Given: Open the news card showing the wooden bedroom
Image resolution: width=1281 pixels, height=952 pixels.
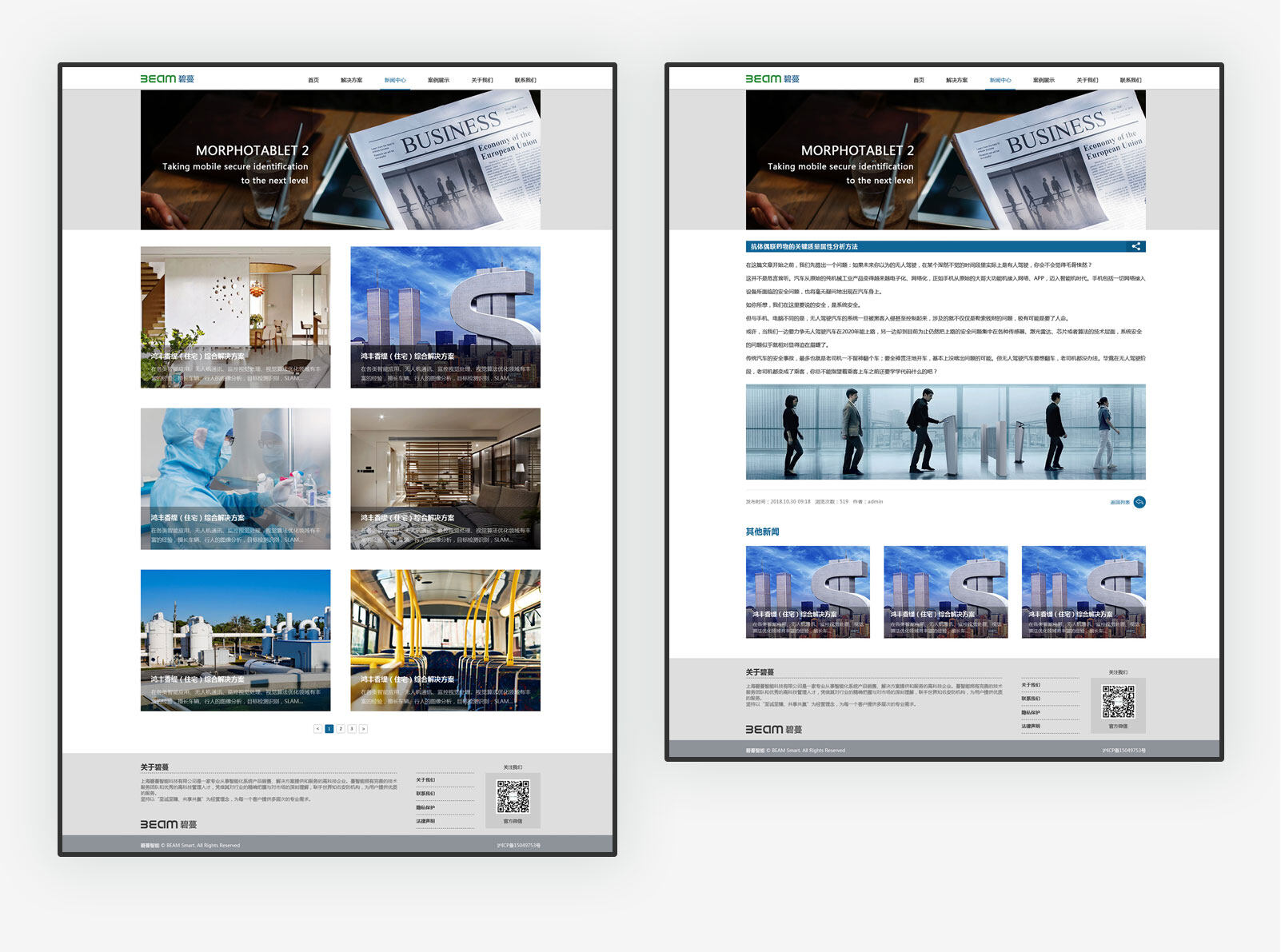Looking at the screenshot, I should pos(445,479).
